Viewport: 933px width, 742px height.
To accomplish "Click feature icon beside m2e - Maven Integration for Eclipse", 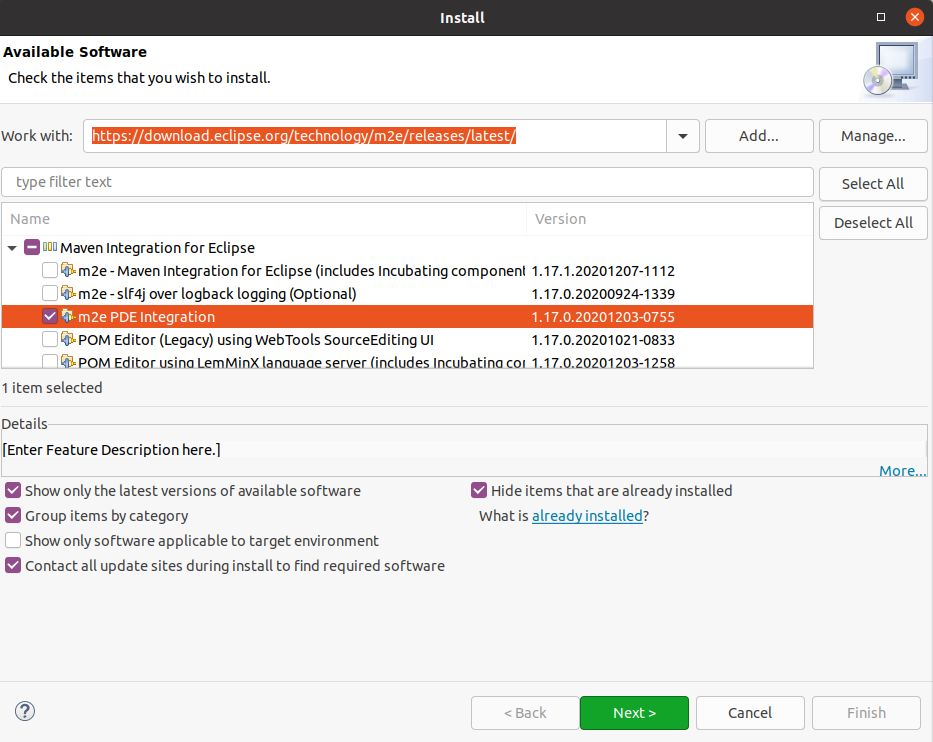I will (x=68, y=270).
